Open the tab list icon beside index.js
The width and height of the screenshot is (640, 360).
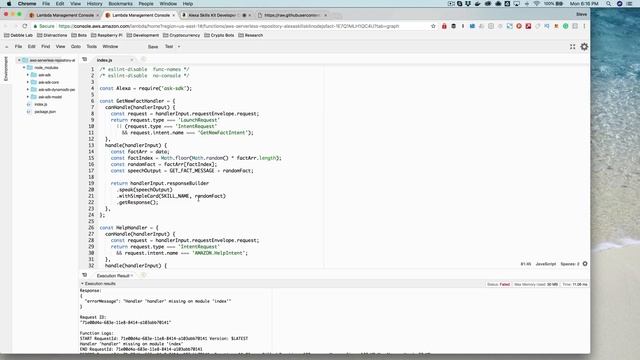pos(84,60)
